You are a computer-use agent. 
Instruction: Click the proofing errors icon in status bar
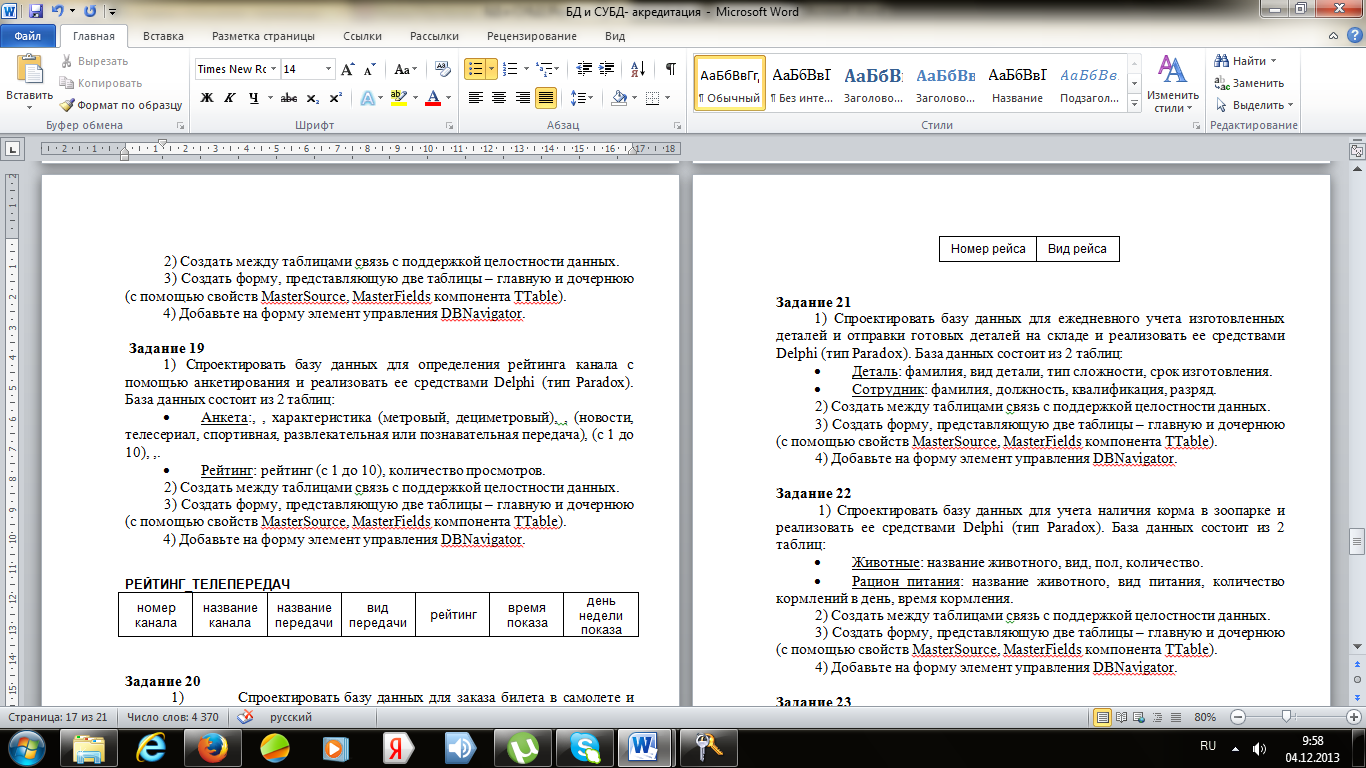[x=245, y=717]
